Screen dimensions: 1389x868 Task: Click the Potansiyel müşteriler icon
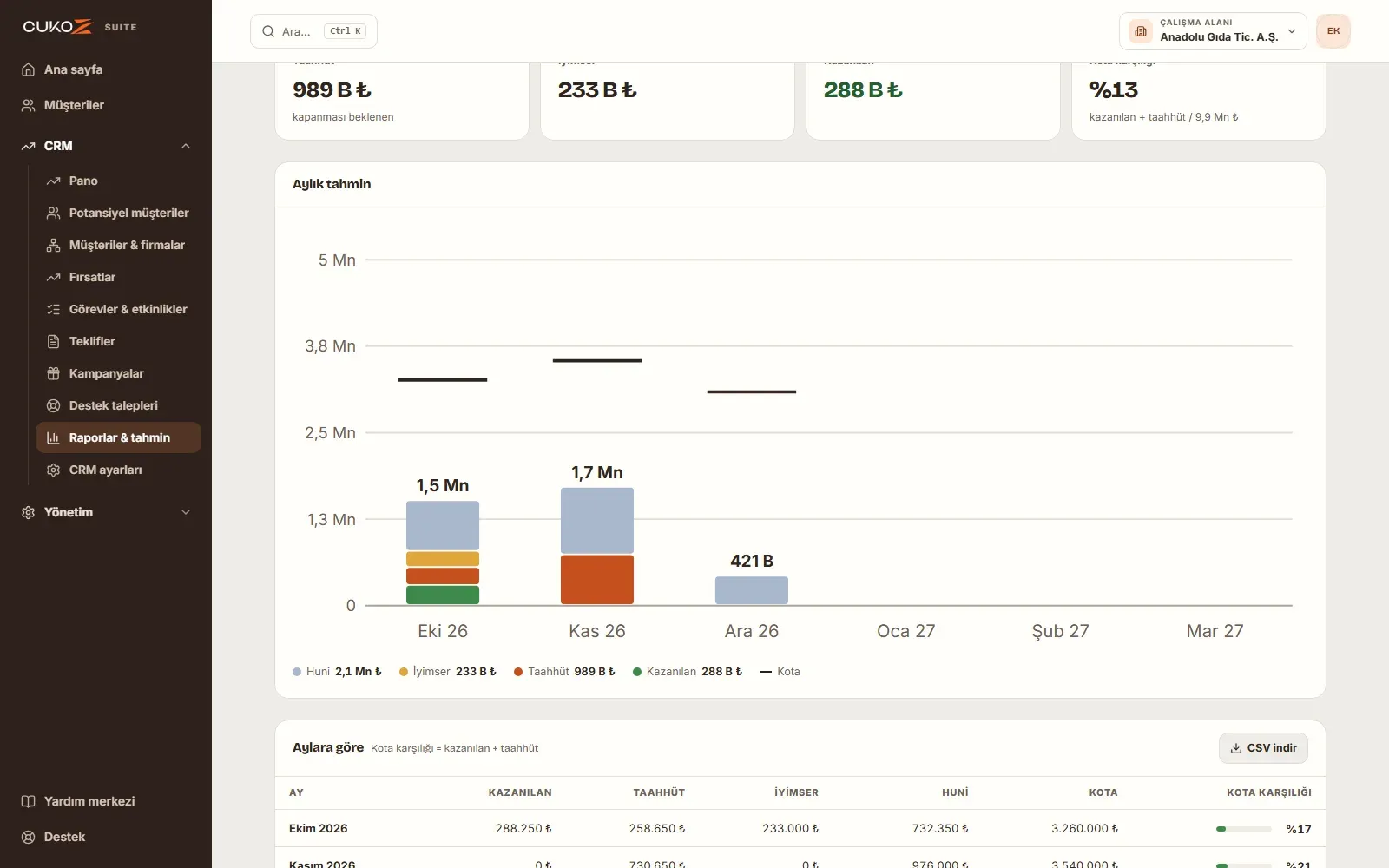53,213
